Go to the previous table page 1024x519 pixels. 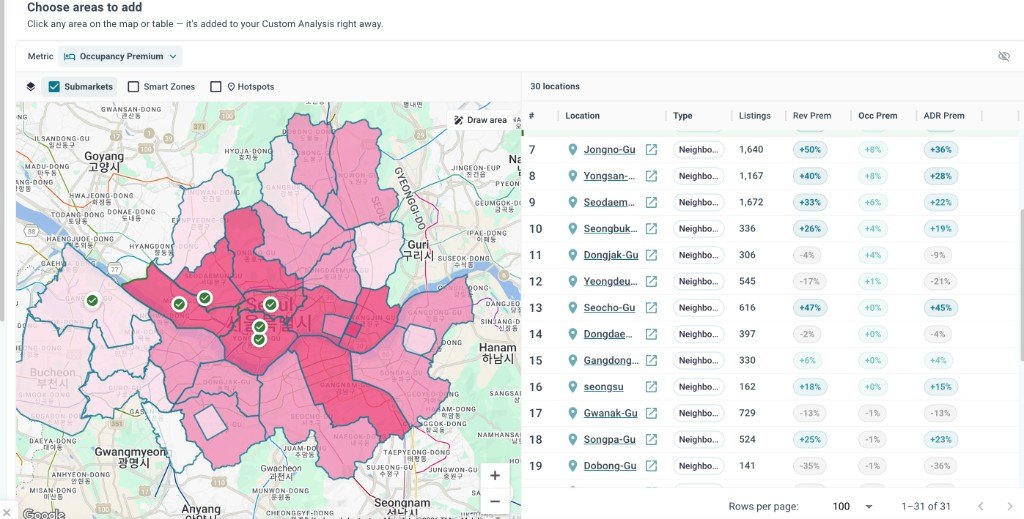(980, 506)
